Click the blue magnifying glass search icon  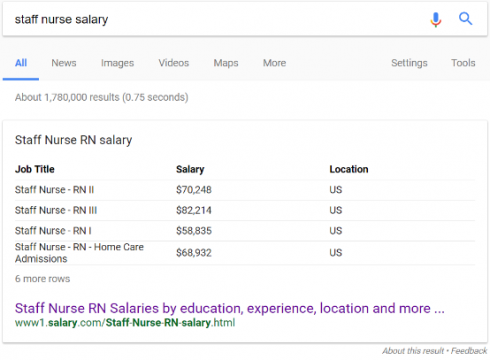465,19
